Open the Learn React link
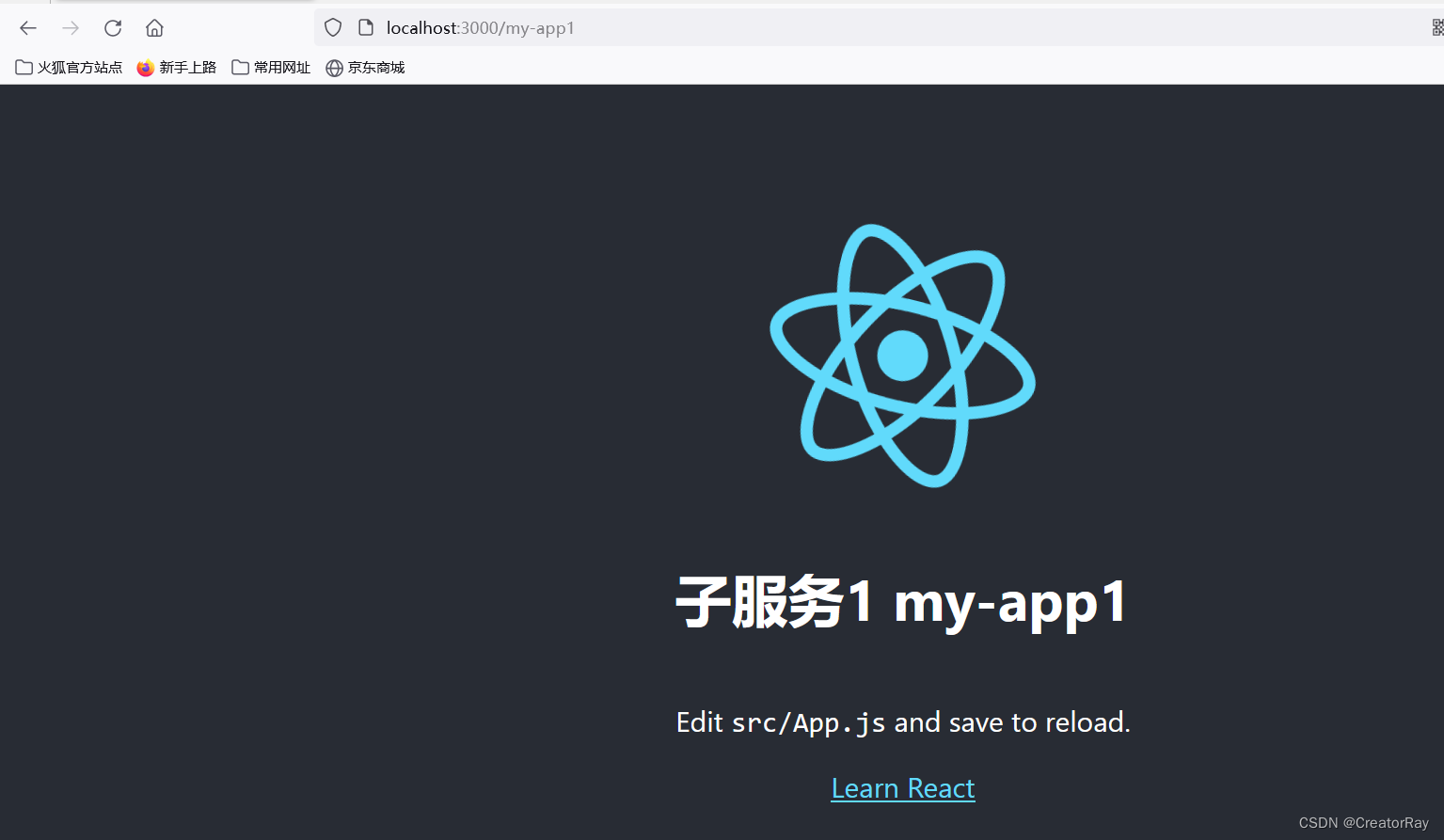The image size is (1444, 840). [x=903, y=788]
